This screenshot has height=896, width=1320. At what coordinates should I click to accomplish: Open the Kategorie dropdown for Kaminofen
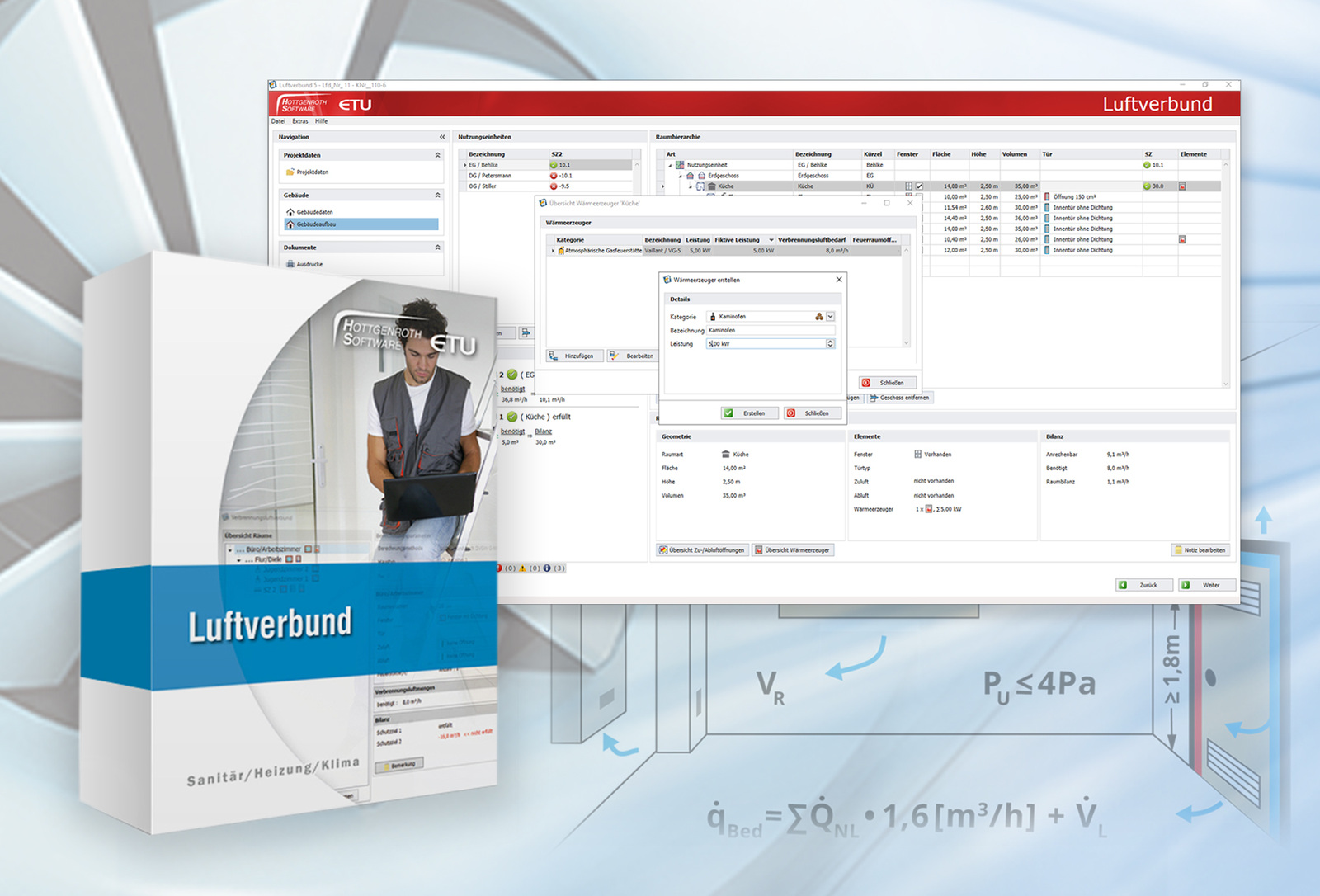[830, 317]
